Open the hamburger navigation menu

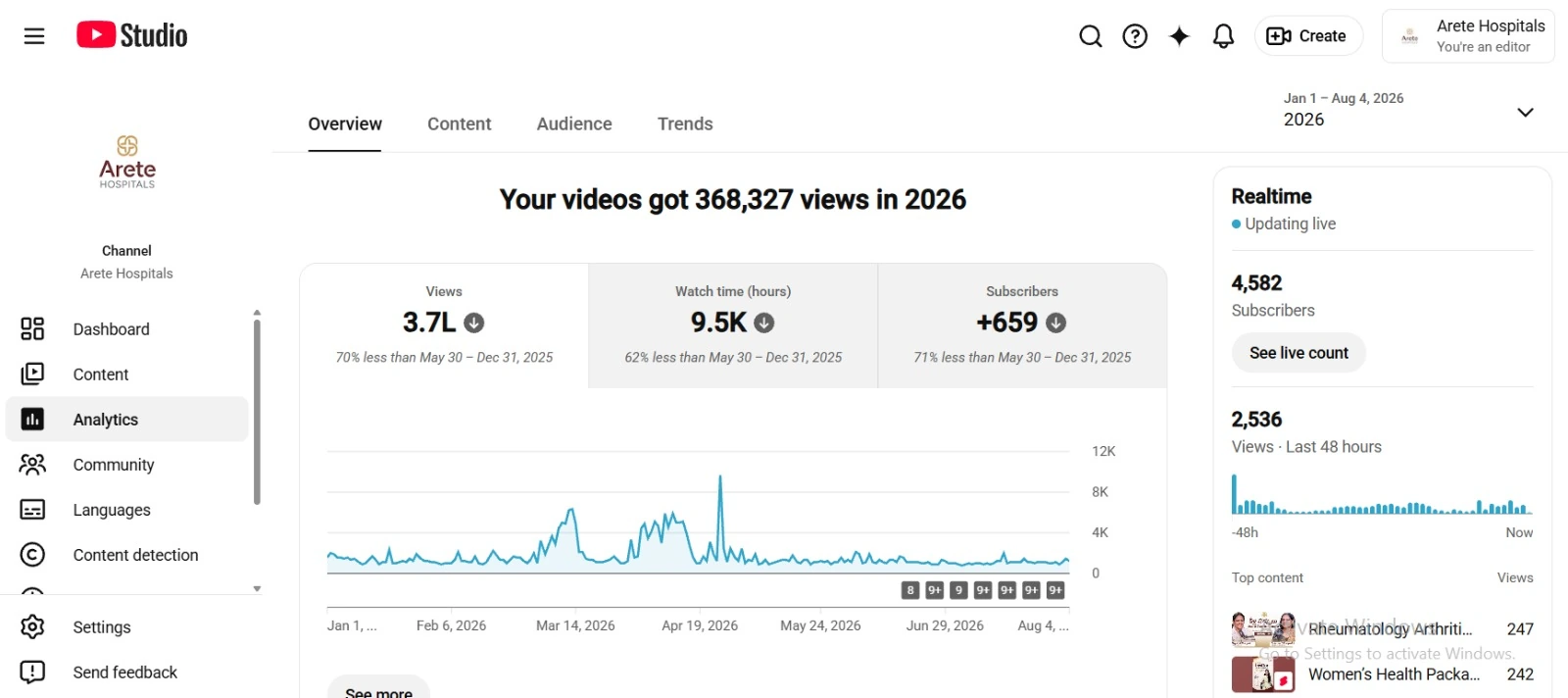tap(34, 36)
